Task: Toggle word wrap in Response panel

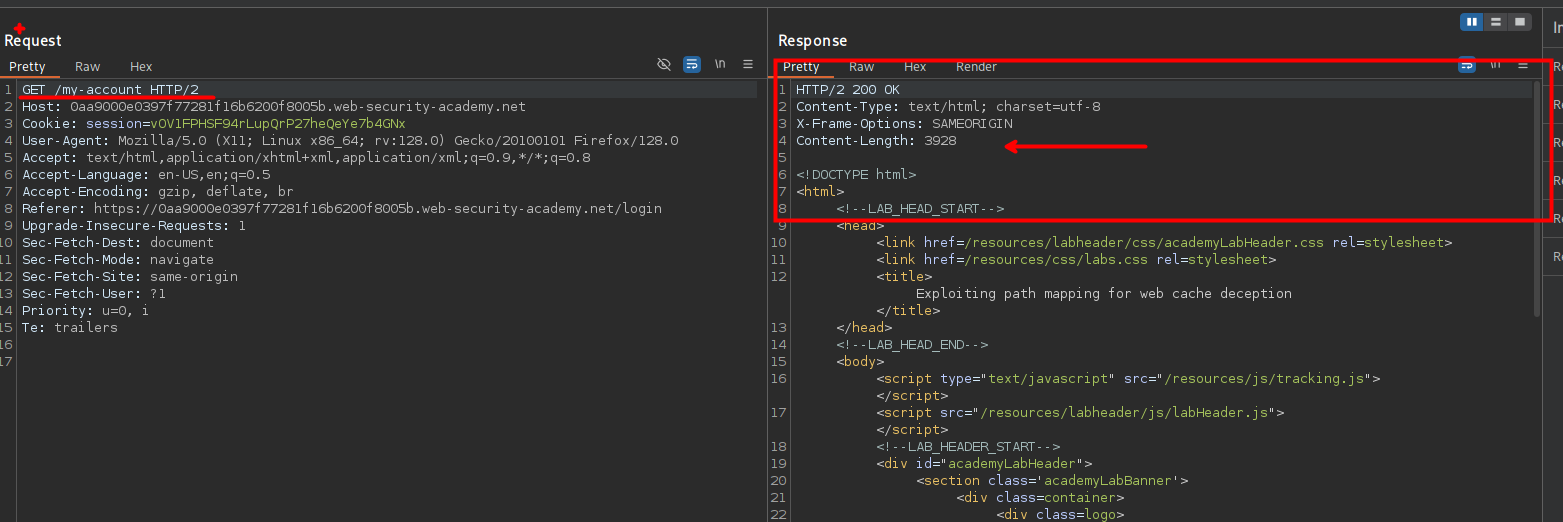Action: point(1467,64)
